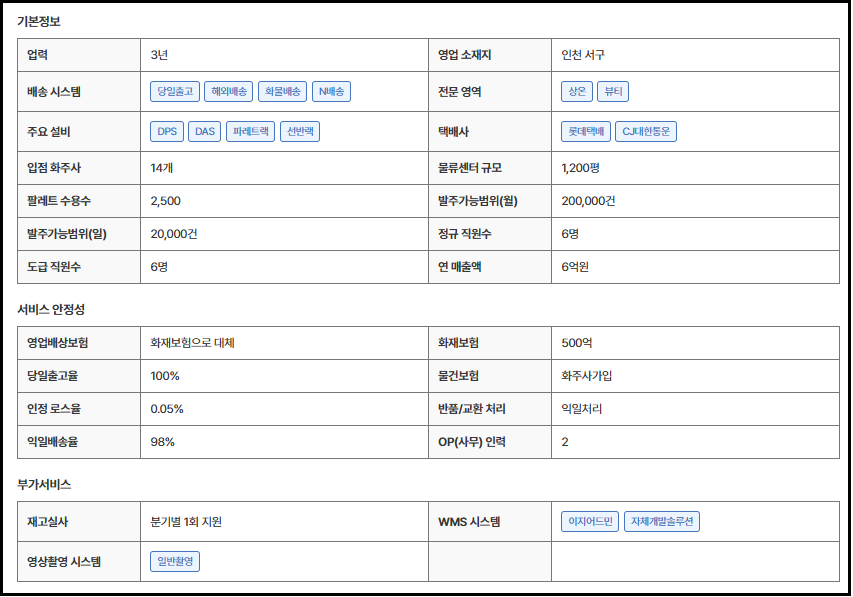Image resolution: width=853 pixels, height=597 pixels.
Task: Click the 선반랙 equipment tag
Action: tap(300, 131)
